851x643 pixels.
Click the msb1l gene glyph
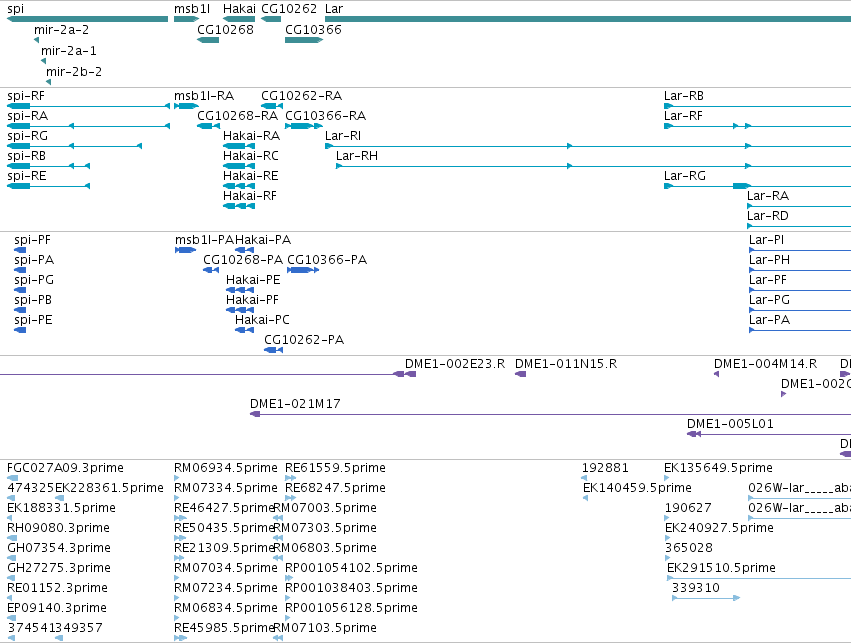pos(187,19)
